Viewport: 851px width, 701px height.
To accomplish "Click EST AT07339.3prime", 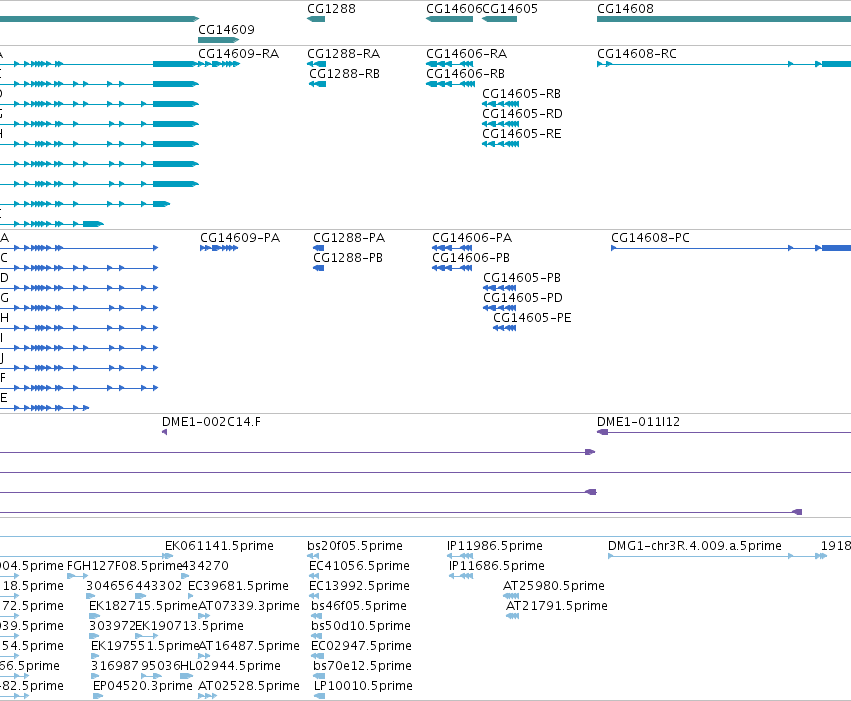I will [249, 606].
